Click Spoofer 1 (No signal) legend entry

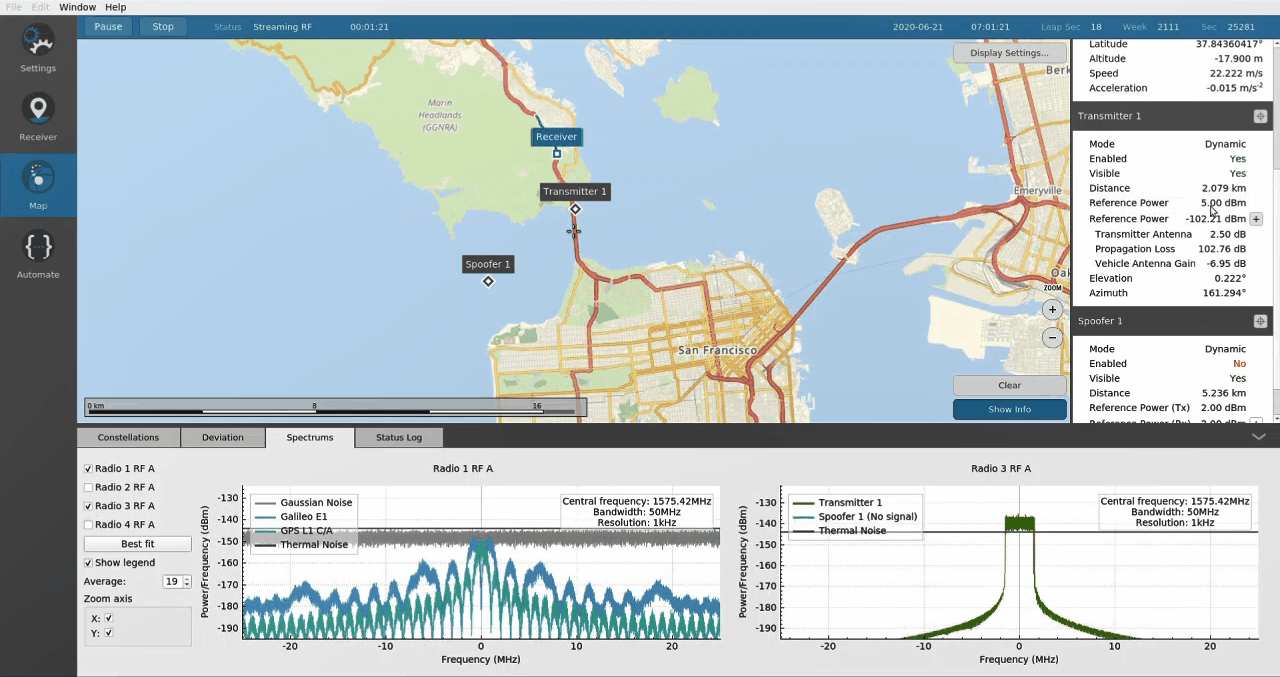(x=854, y=517)
